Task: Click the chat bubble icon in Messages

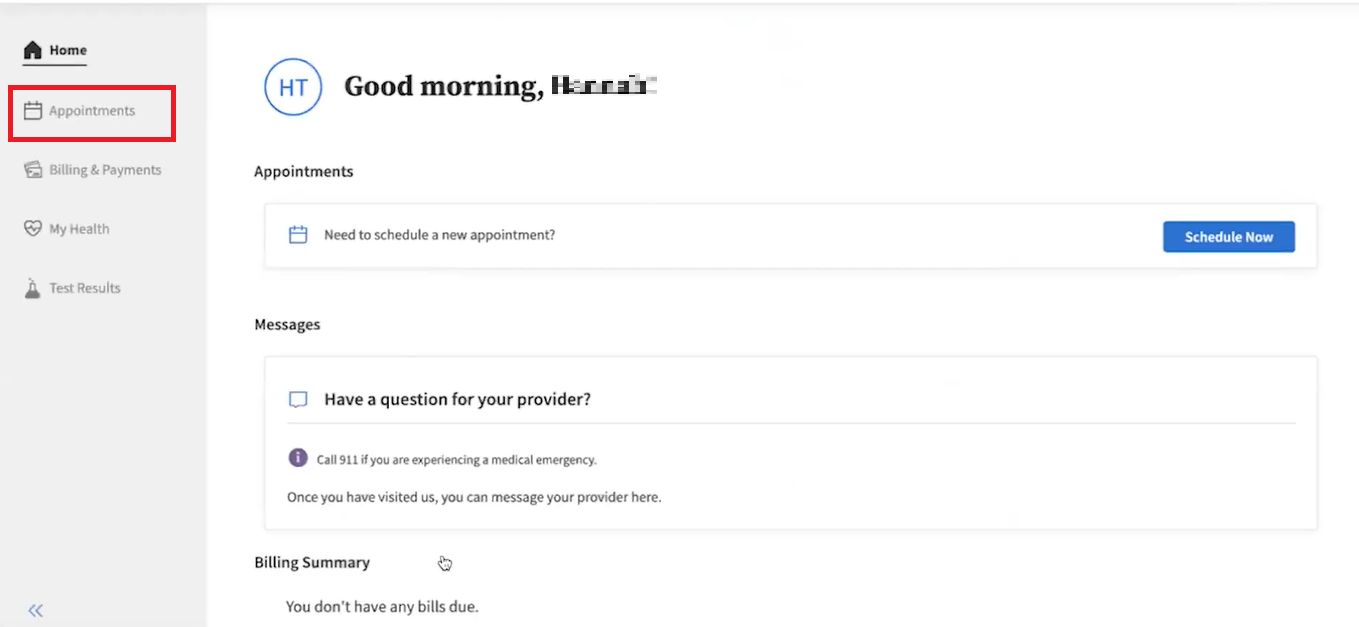Action: (x=298, y=400)
